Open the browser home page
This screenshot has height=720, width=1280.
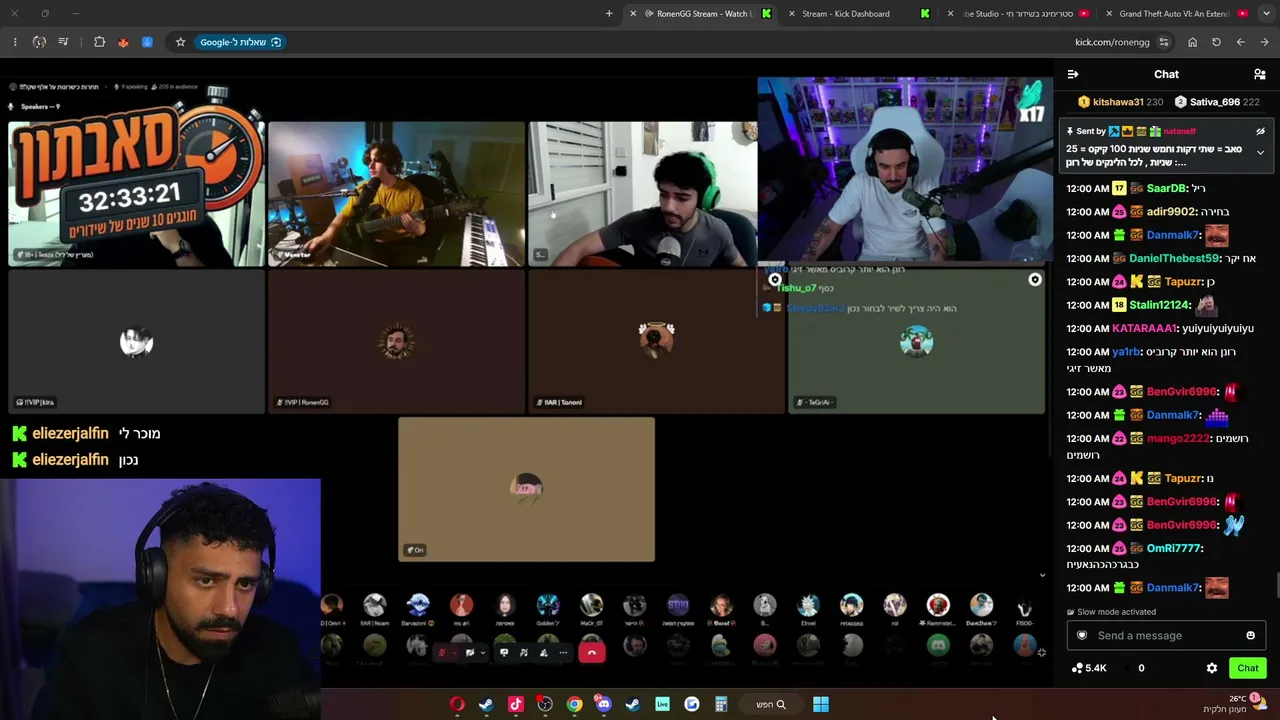(1192, 42)
